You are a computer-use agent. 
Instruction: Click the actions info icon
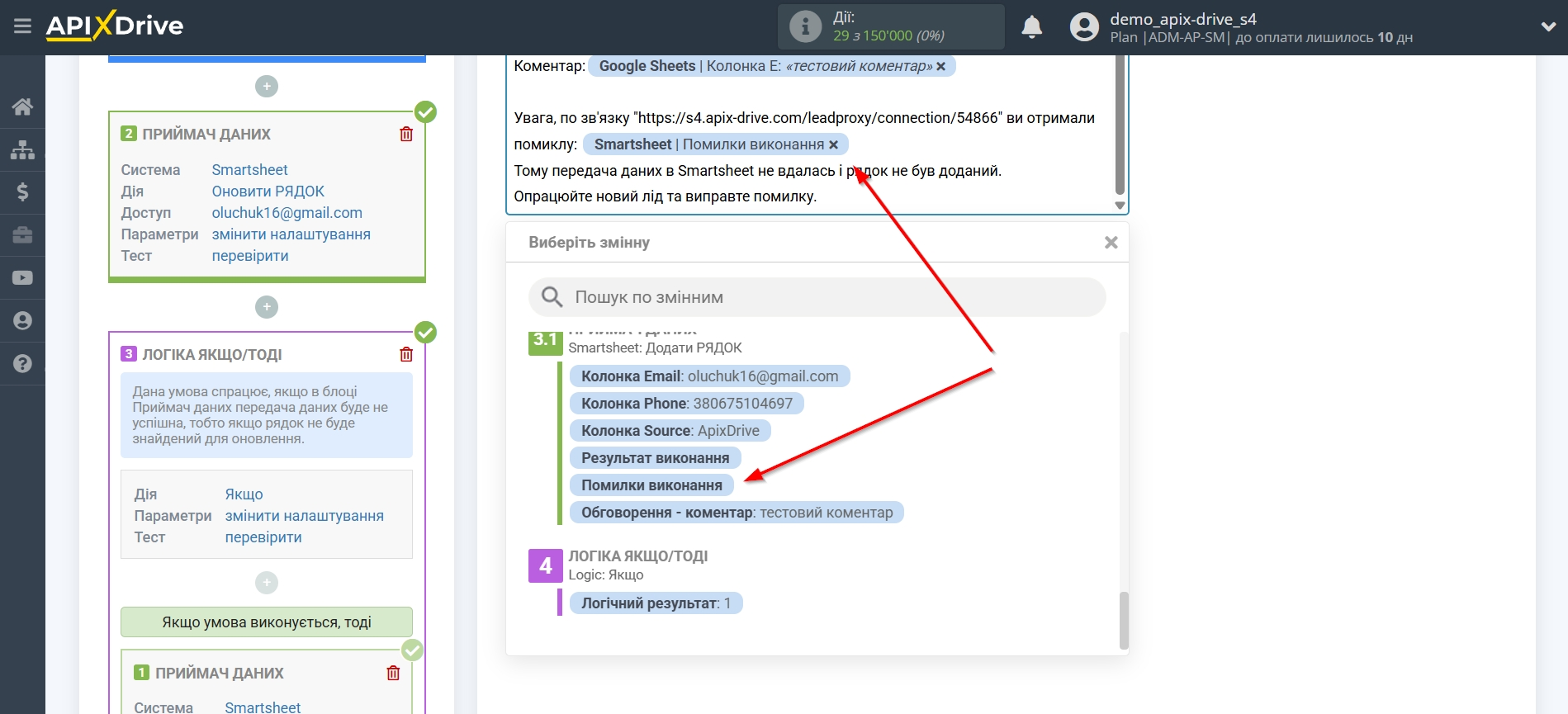tap(805, 26)
